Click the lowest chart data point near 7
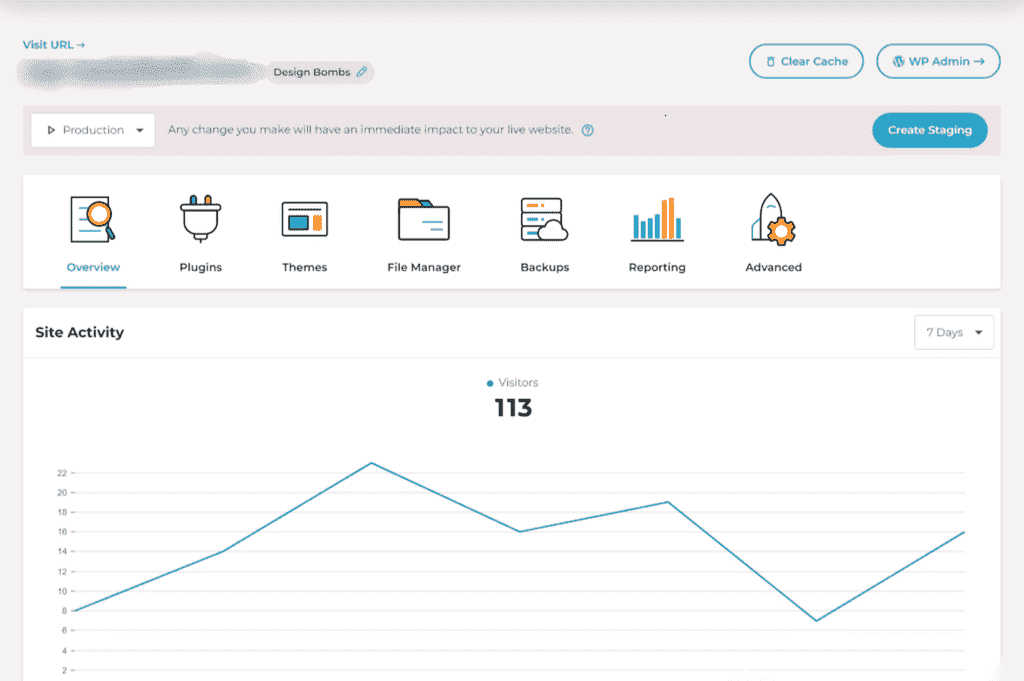Screen dimensions: 1024x681 pos(816,620)
